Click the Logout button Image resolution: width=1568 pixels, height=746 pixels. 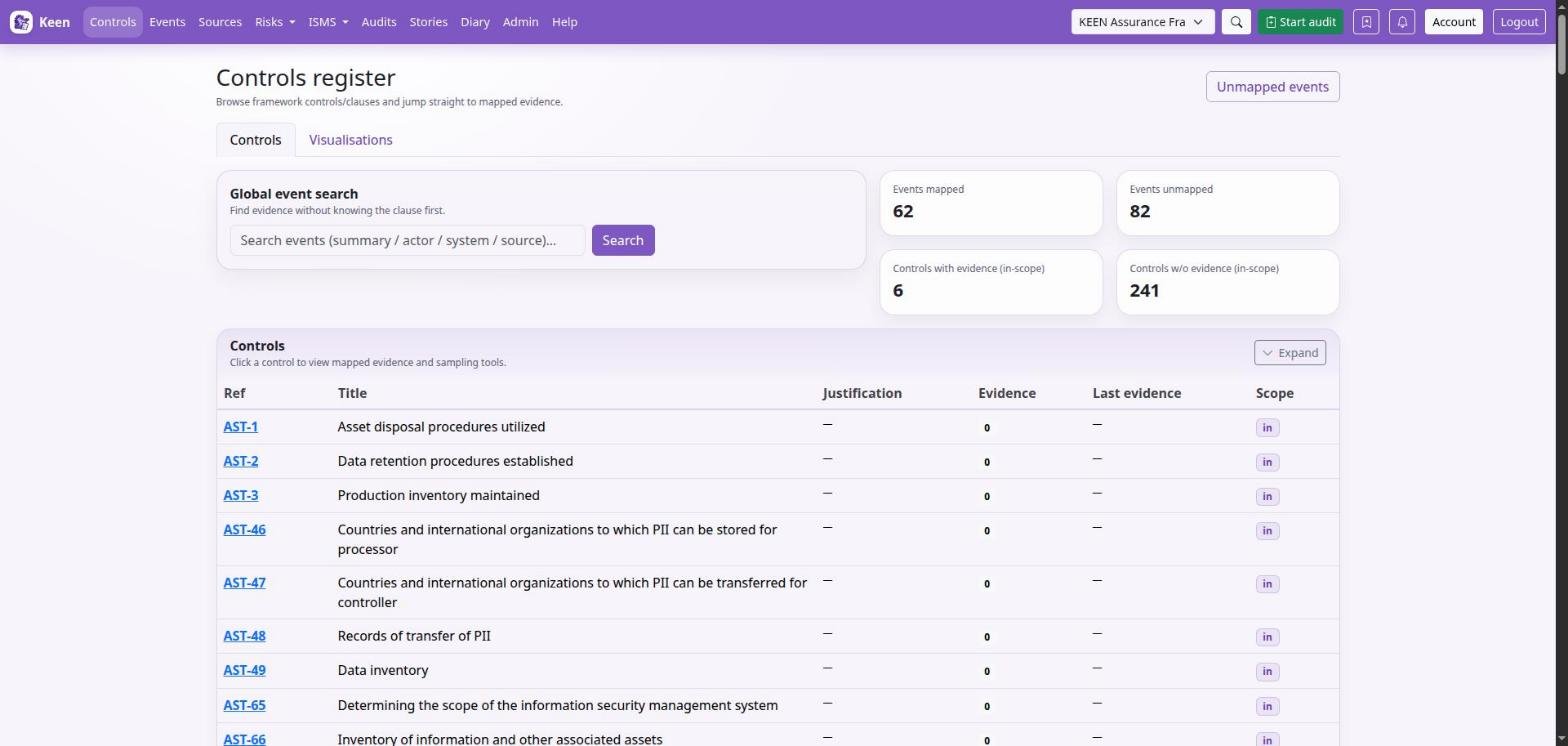pos(1519,22)
